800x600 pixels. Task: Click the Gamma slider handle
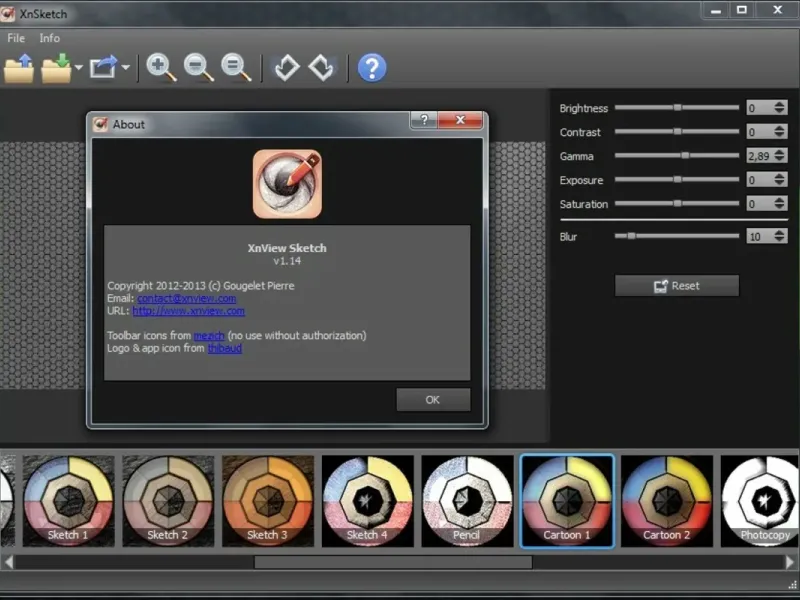pyautogui.click(x=685, y=156)
